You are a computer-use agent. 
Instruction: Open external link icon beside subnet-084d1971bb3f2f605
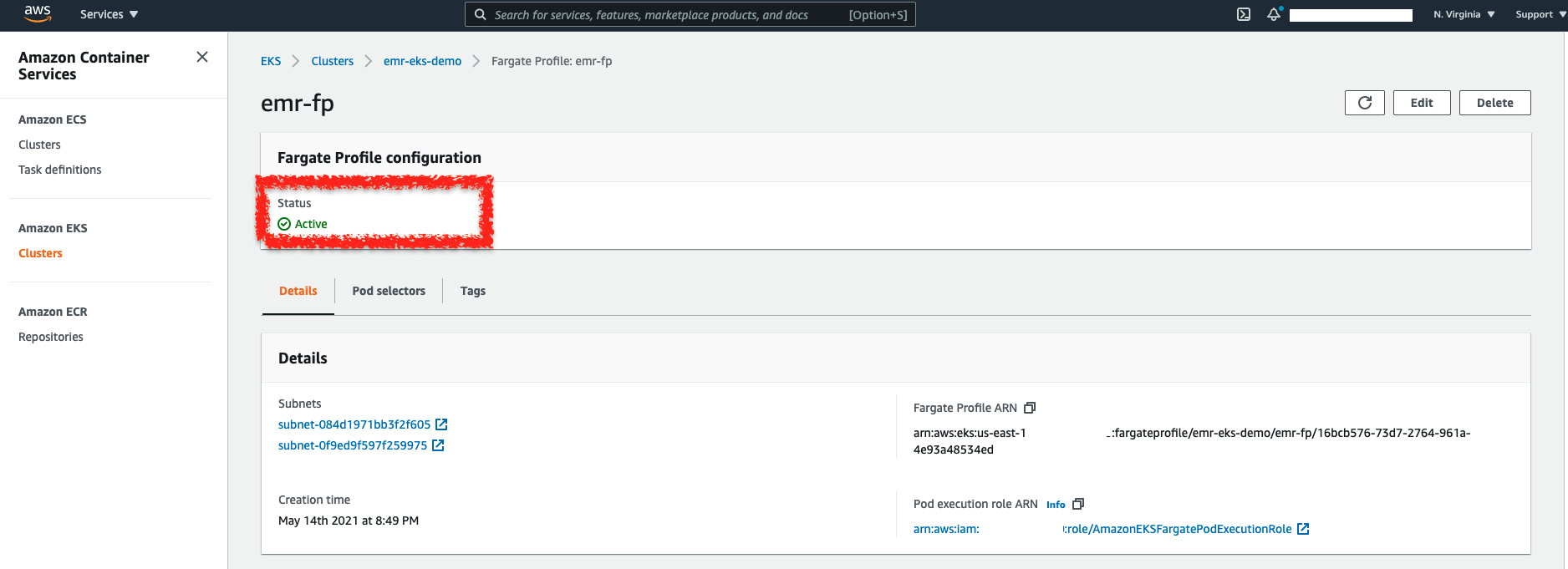coord(441,424)
